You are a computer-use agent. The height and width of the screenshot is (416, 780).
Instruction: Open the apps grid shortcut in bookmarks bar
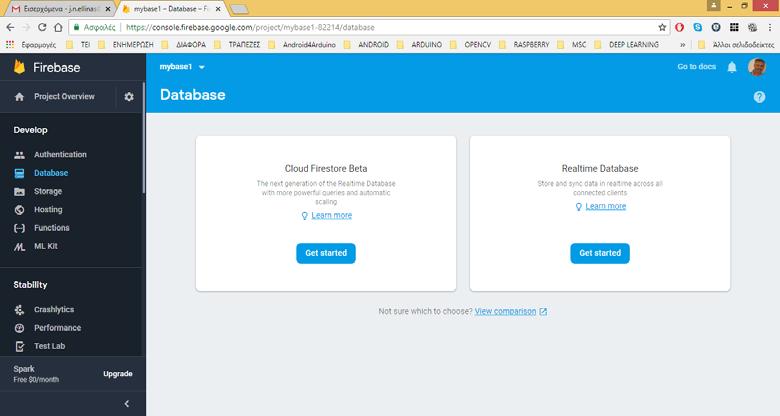pos(9,44)
